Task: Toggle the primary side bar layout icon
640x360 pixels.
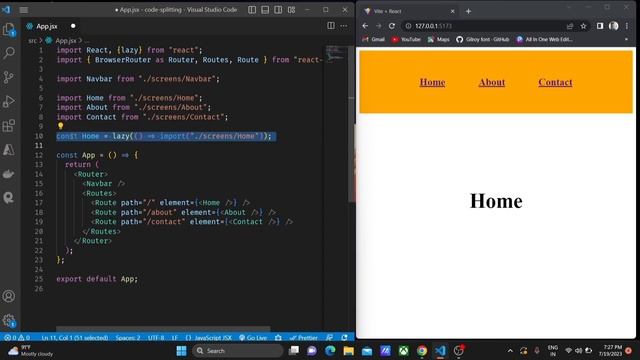Action: tap(252, 10)
